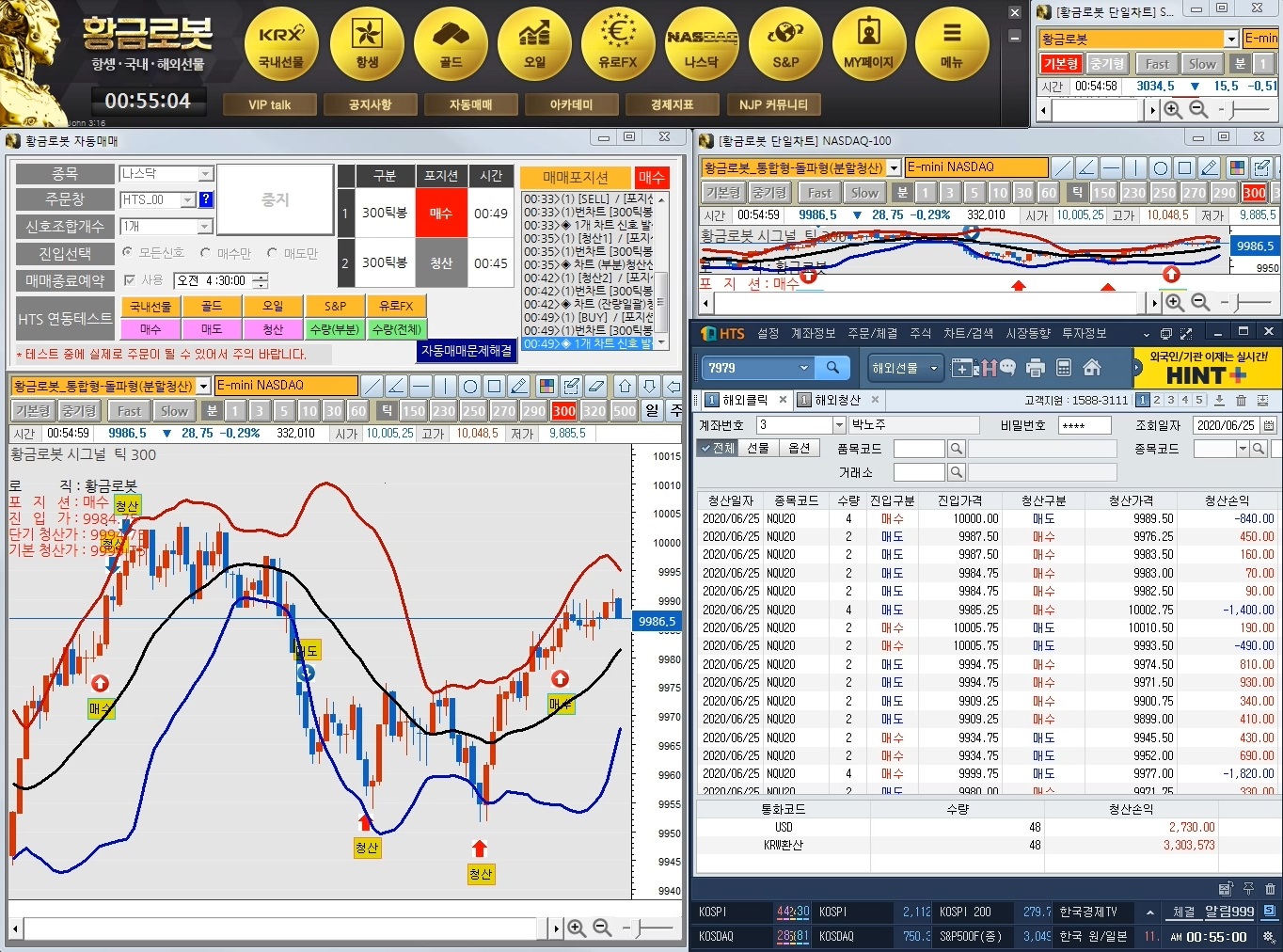Open the 유로FX euro icon
The width and height of the screenshot is (1283, 952).
pyautogui.click(x=618, y=44)
